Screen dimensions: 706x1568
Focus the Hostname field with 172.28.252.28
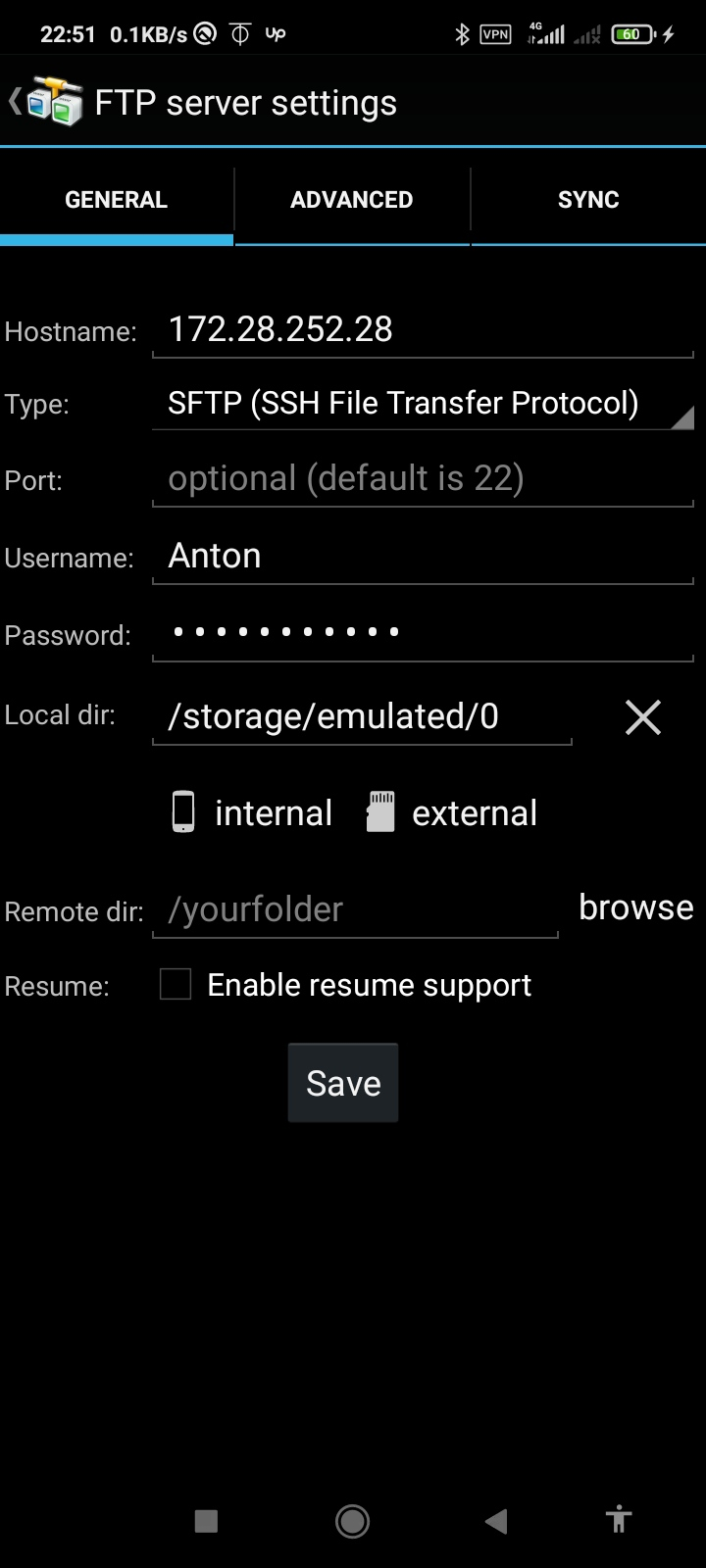pos(423,330)
